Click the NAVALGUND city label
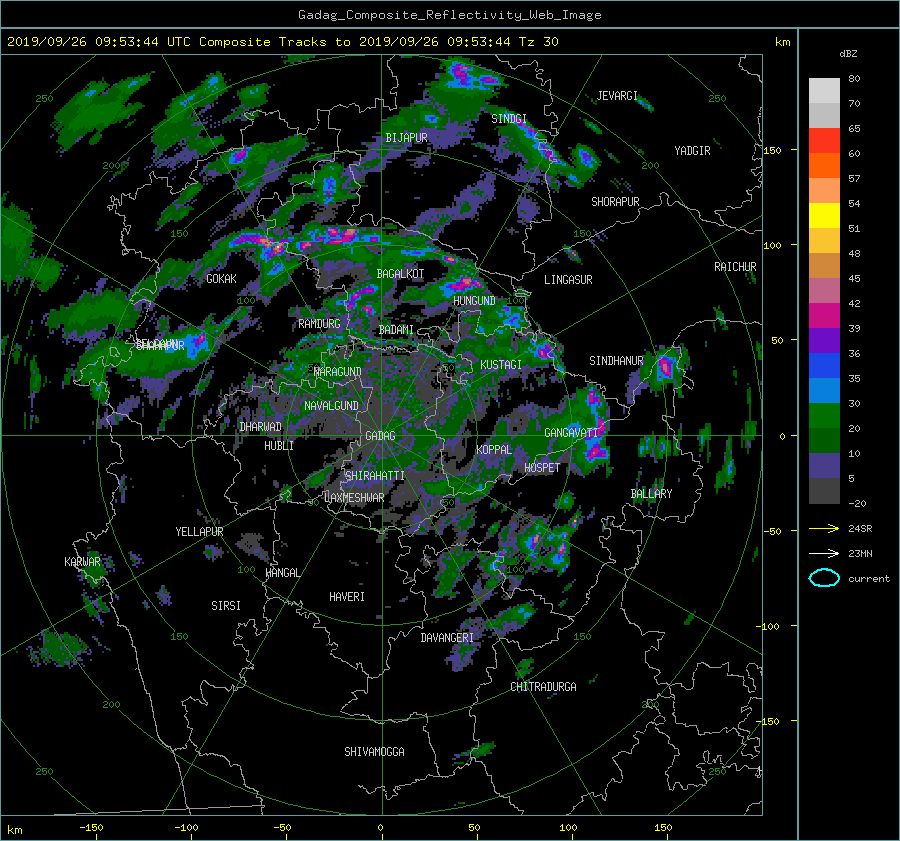The width and height of the screenshot is (900, 841). click(331, 406)
